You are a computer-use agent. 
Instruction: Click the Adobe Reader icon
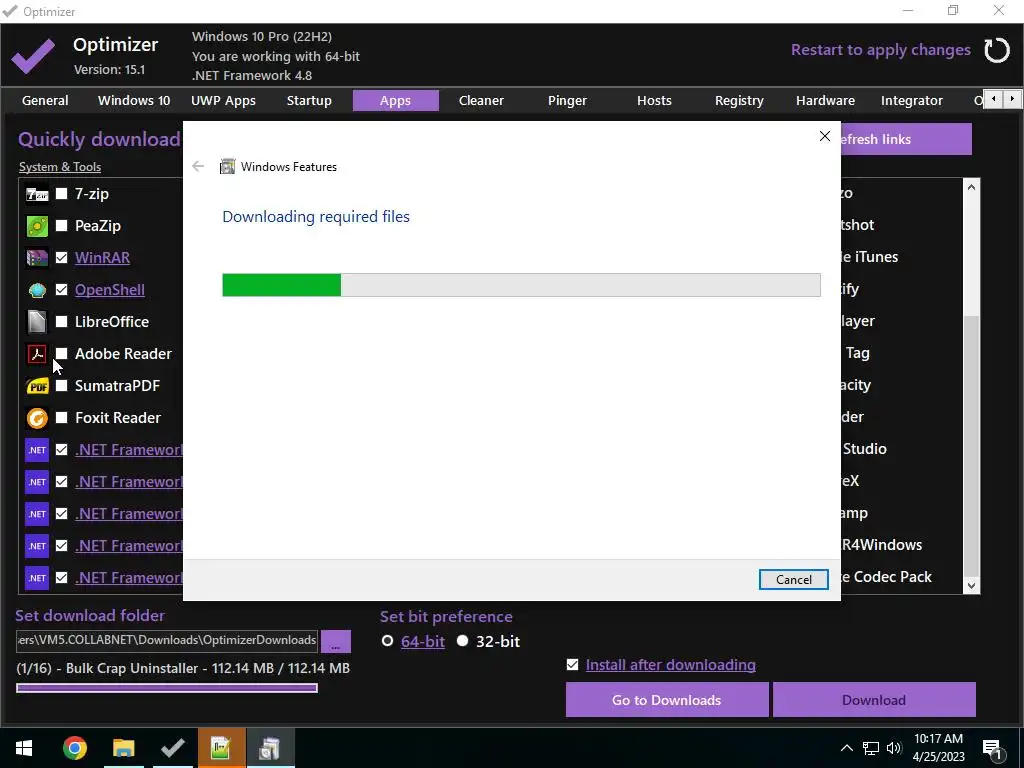[37, 354]
